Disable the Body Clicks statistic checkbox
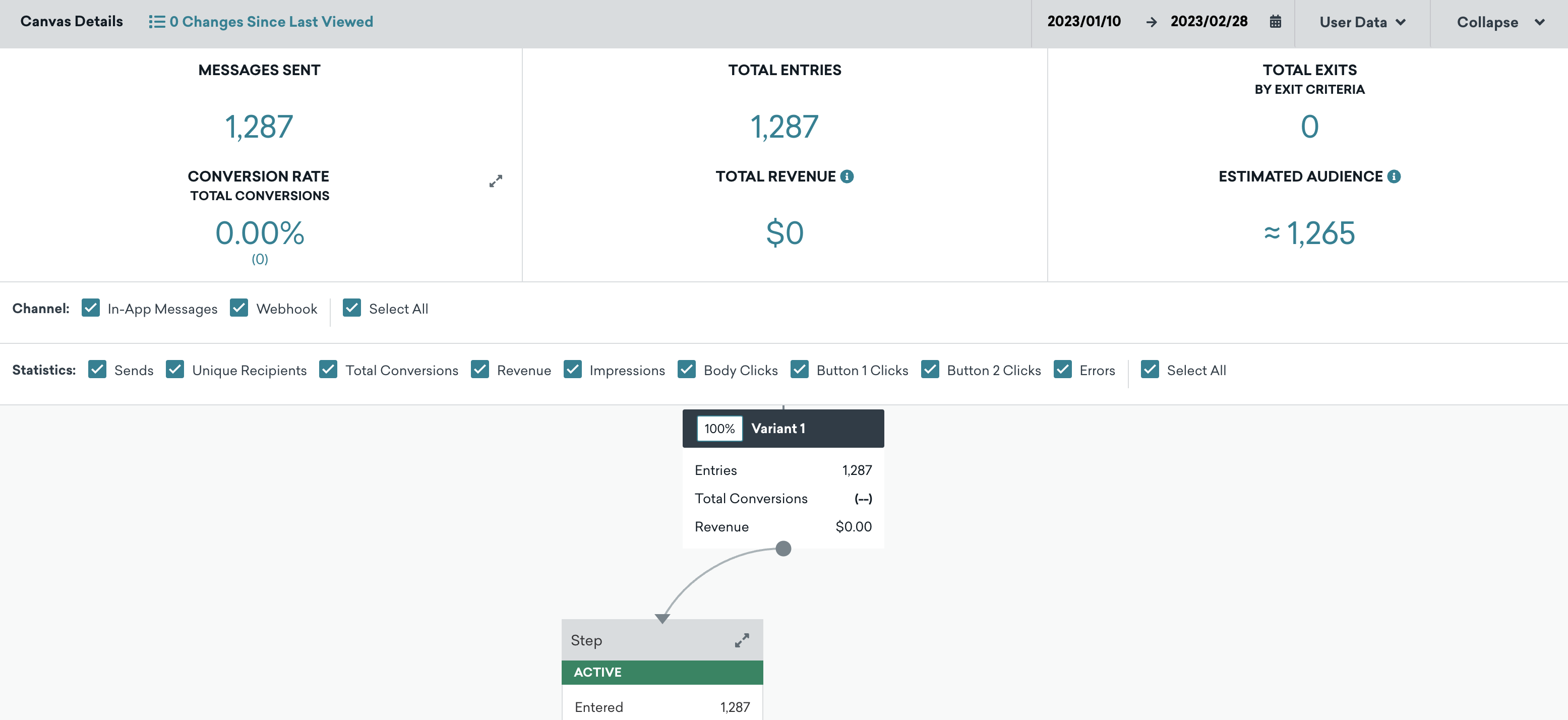 pos(687,370)
